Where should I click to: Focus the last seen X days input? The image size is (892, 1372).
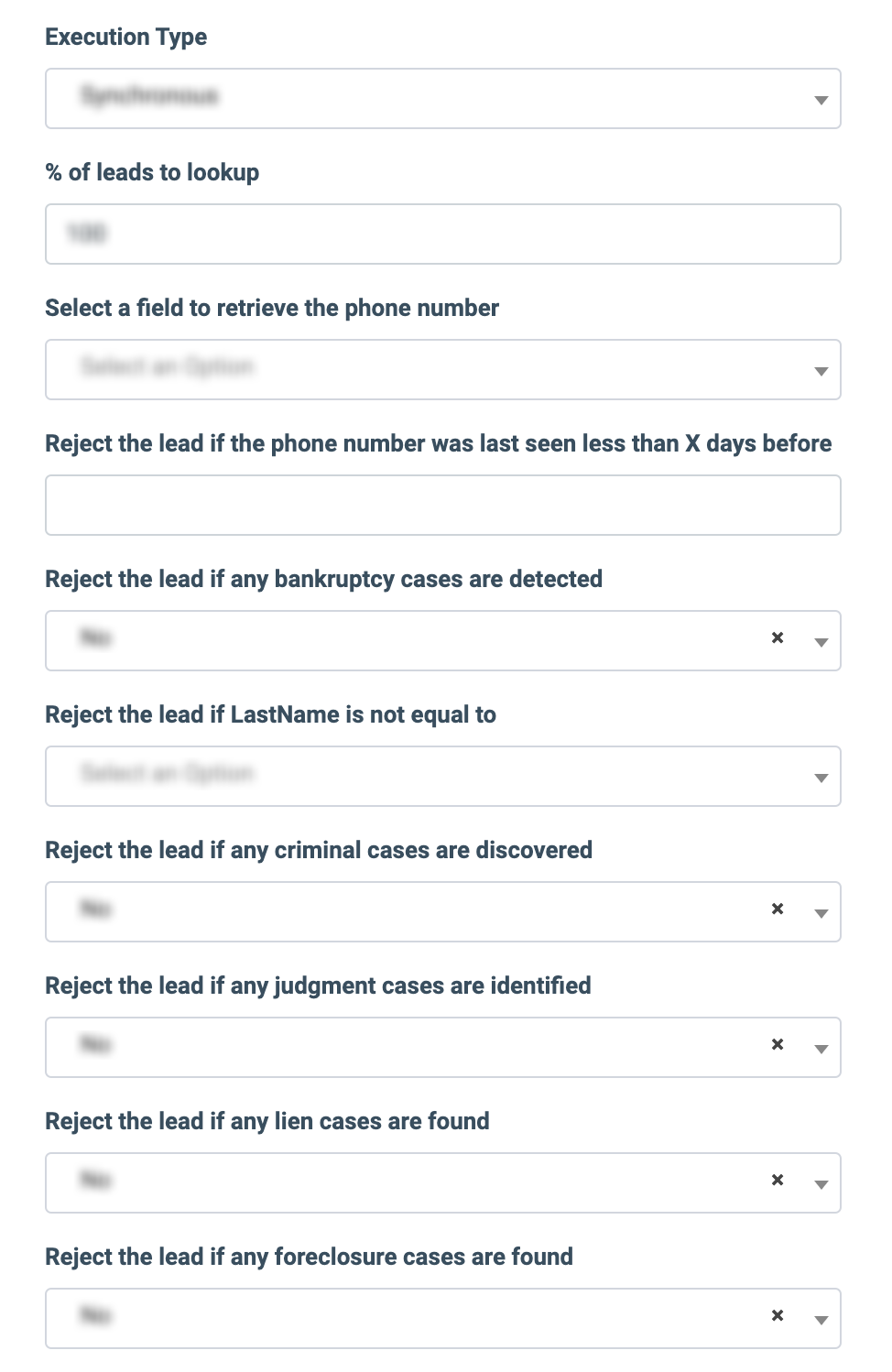443,506
